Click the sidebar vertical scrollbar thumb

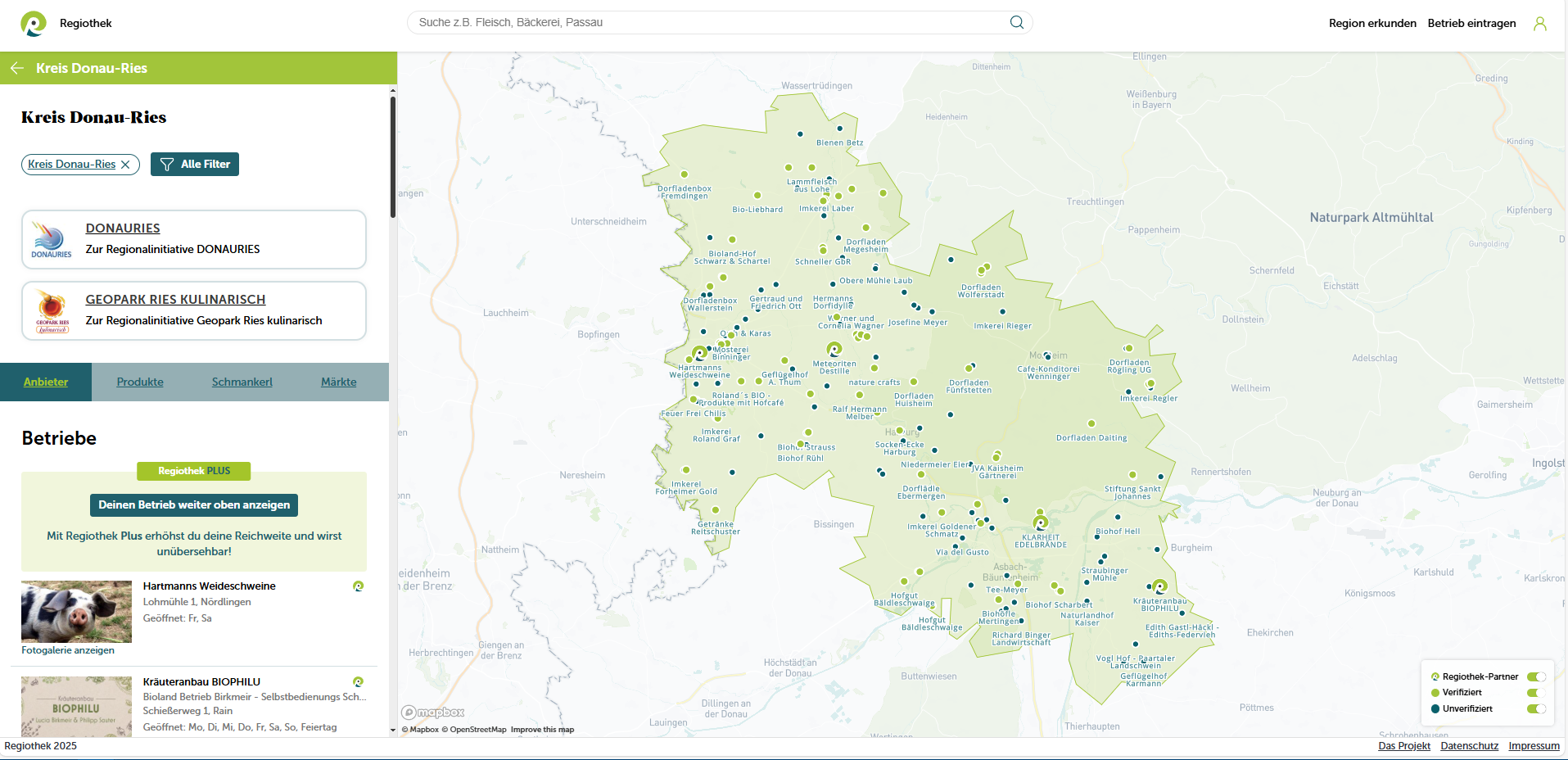[x=393, y=157]
